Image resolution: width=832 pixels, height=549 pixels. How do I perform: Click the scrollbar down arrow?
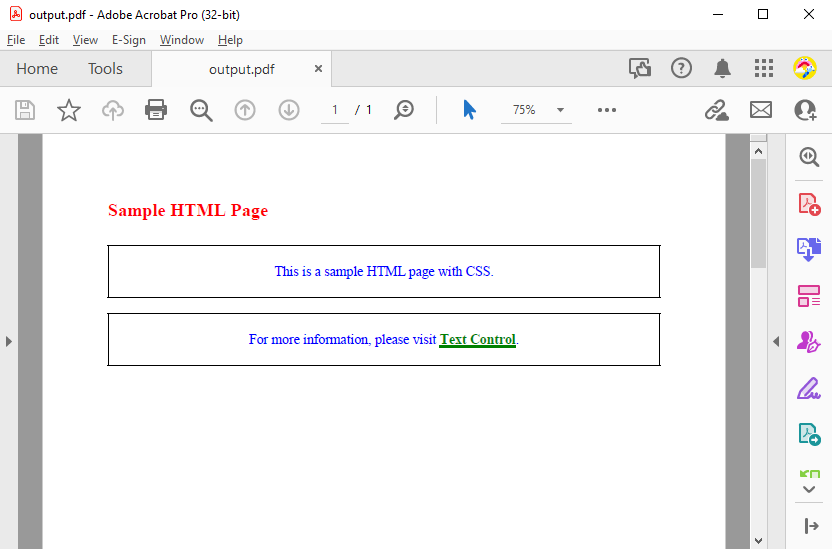pos(758,541)
